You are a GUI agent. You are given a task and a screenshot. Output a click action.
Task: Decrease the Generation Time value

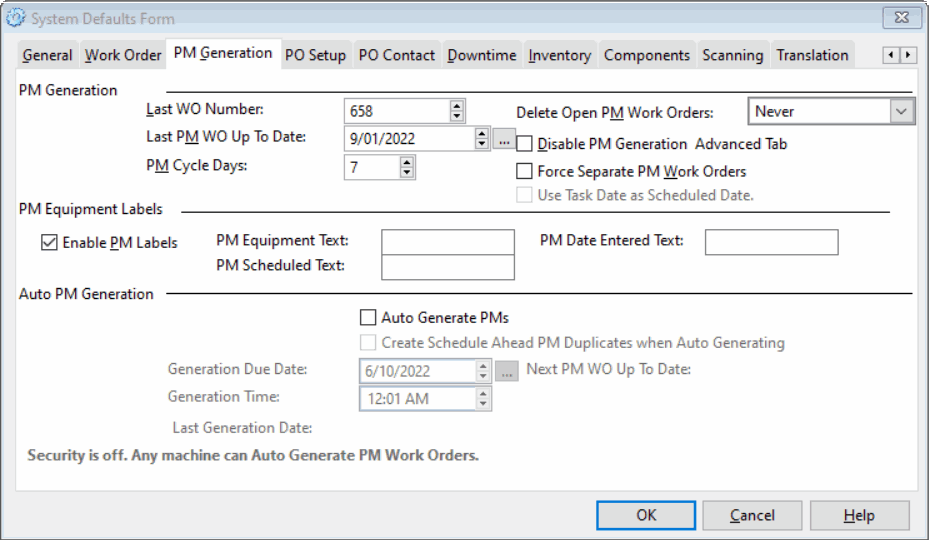[x=483, y=404]
